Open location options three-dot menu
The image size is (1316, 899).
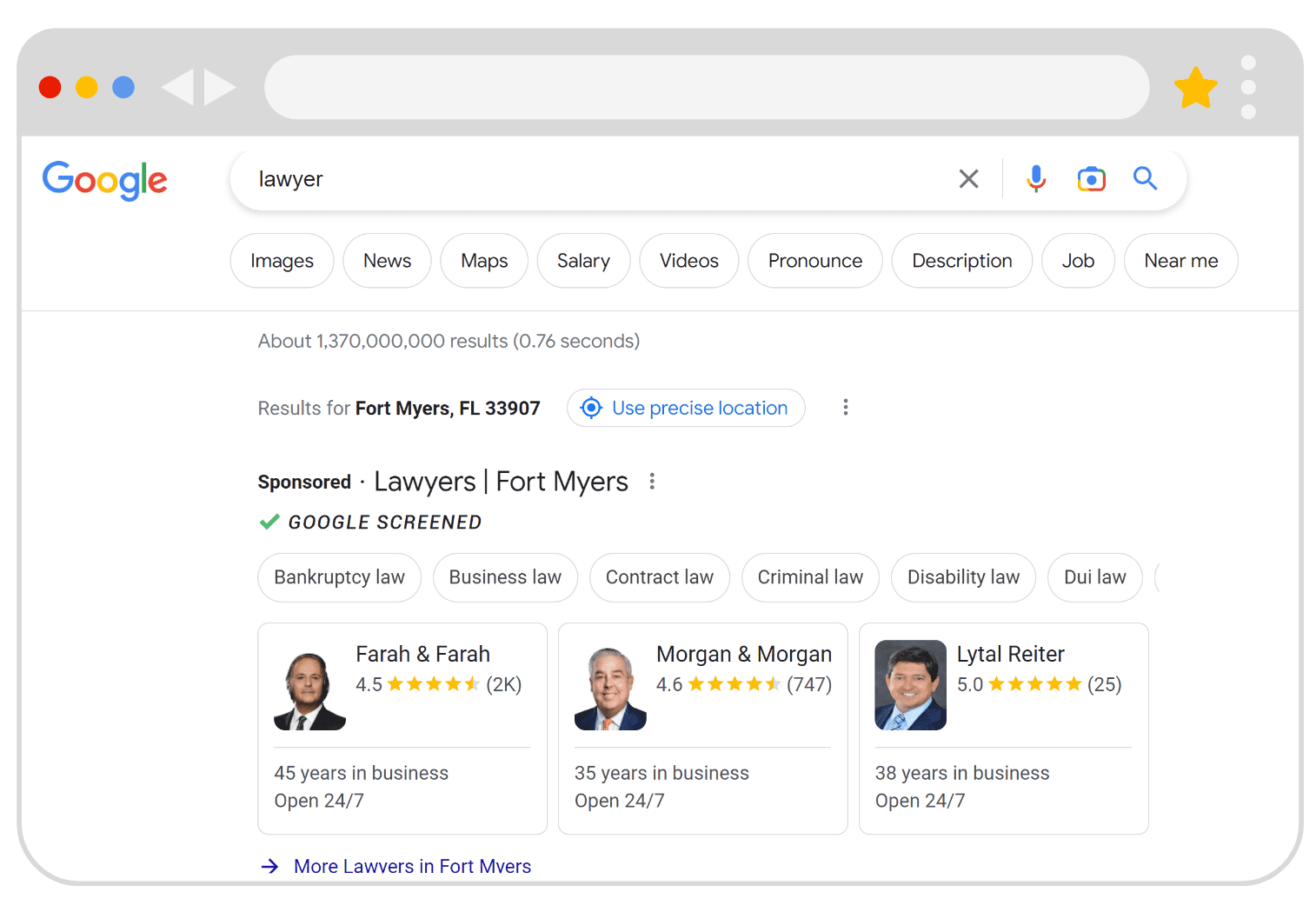click(845, 408)
